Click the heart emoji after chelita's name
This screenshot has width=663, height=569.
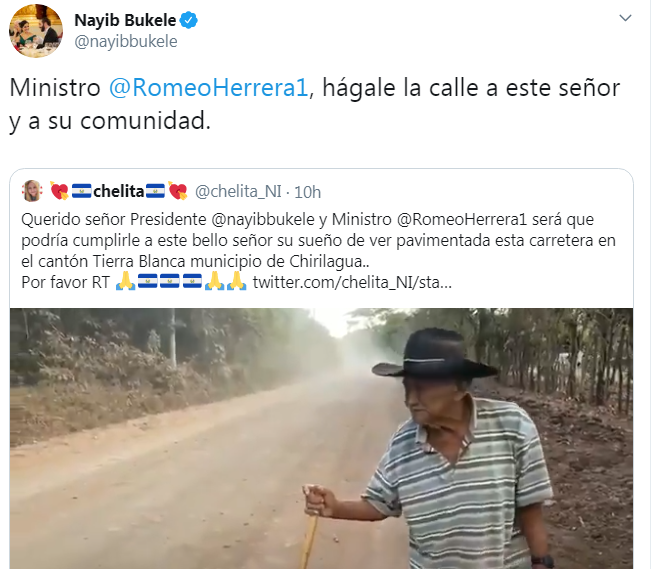(x=178, y=191)
